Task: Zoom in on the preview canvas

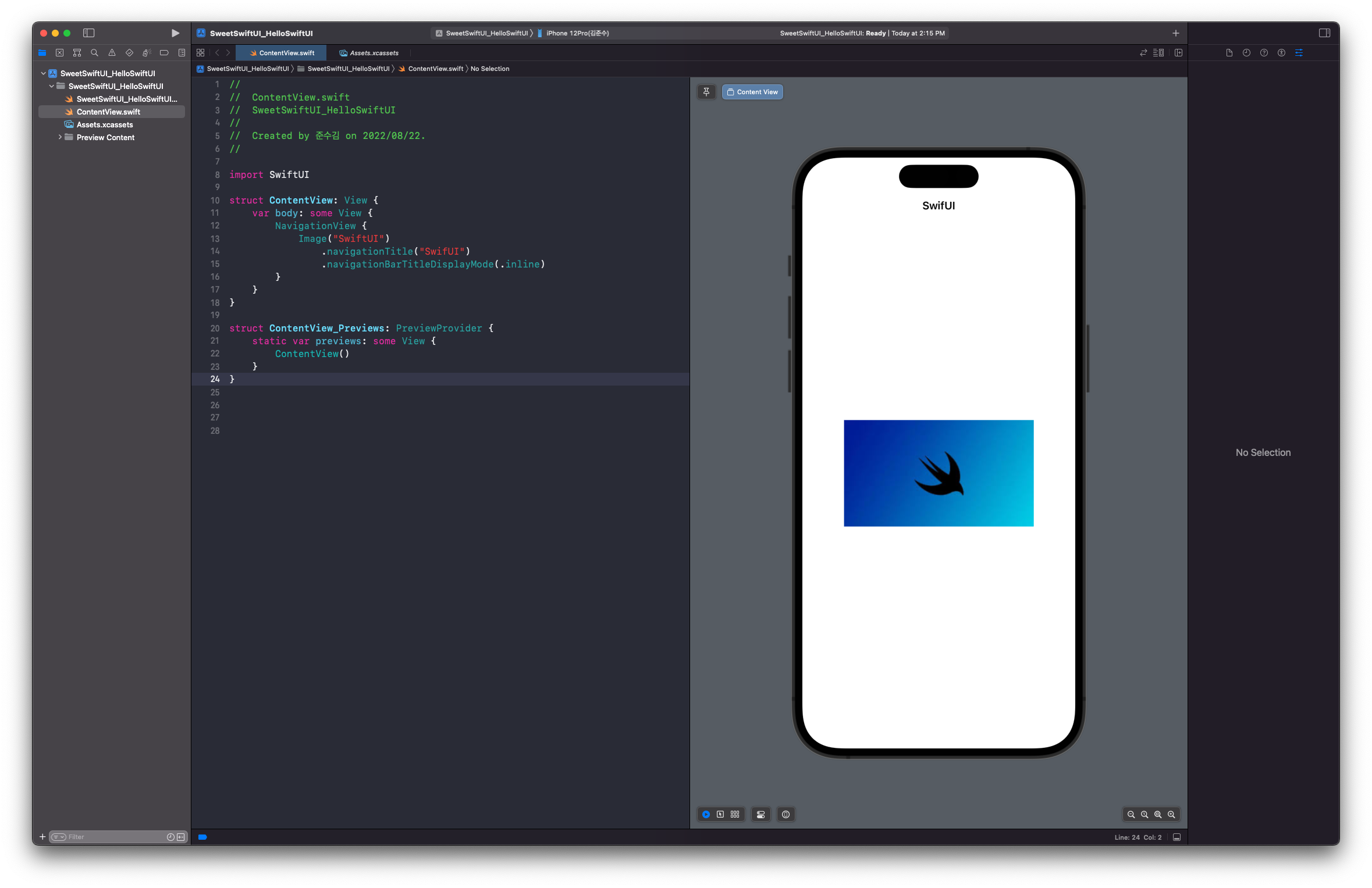Action: (1171, 815)
